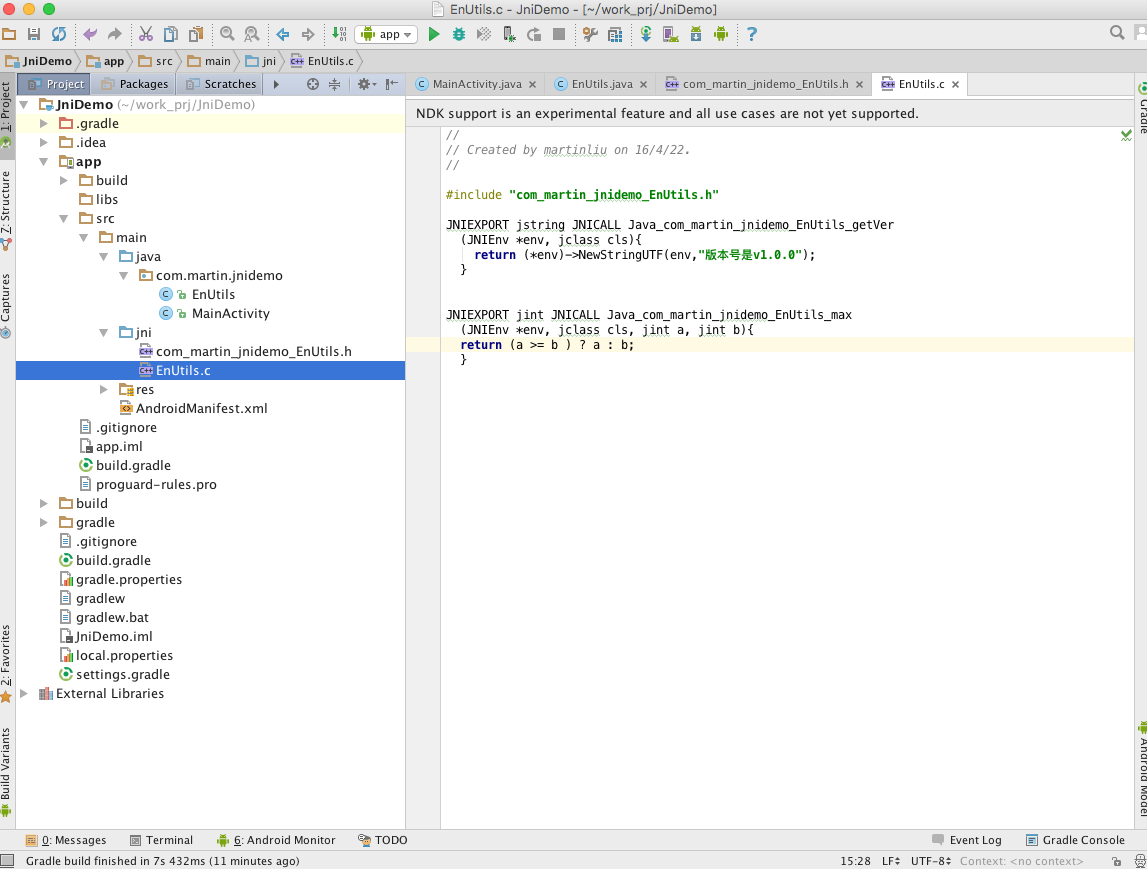Expand the res folder in project tree
Viewport: 1147px width, 869px height.
(x=104, y=389)
